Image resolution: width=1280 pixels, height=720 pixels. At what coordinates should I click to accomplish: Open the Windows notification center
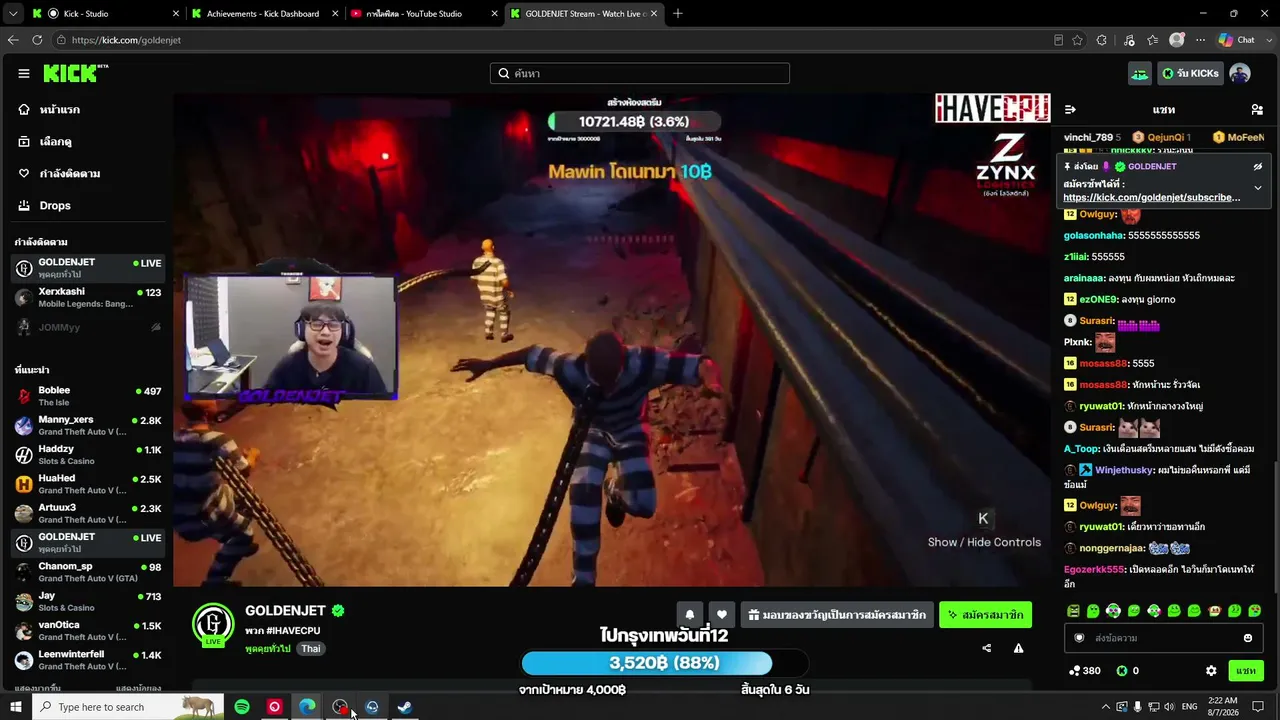tap(1258, 707)
